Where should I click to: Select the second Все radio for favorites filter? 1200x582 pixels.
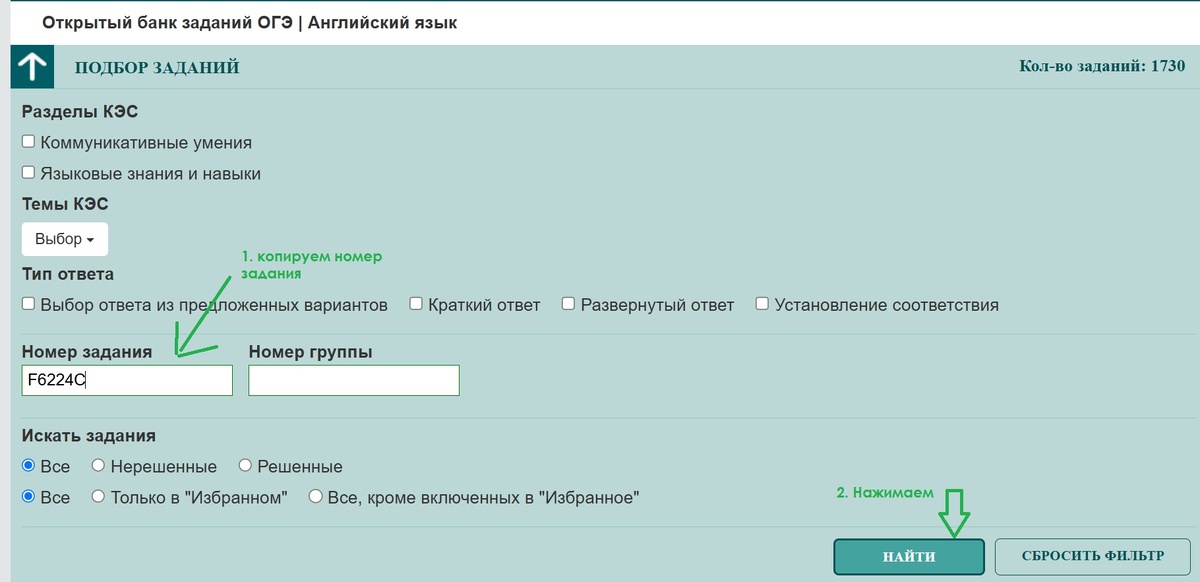click(28, 496)
